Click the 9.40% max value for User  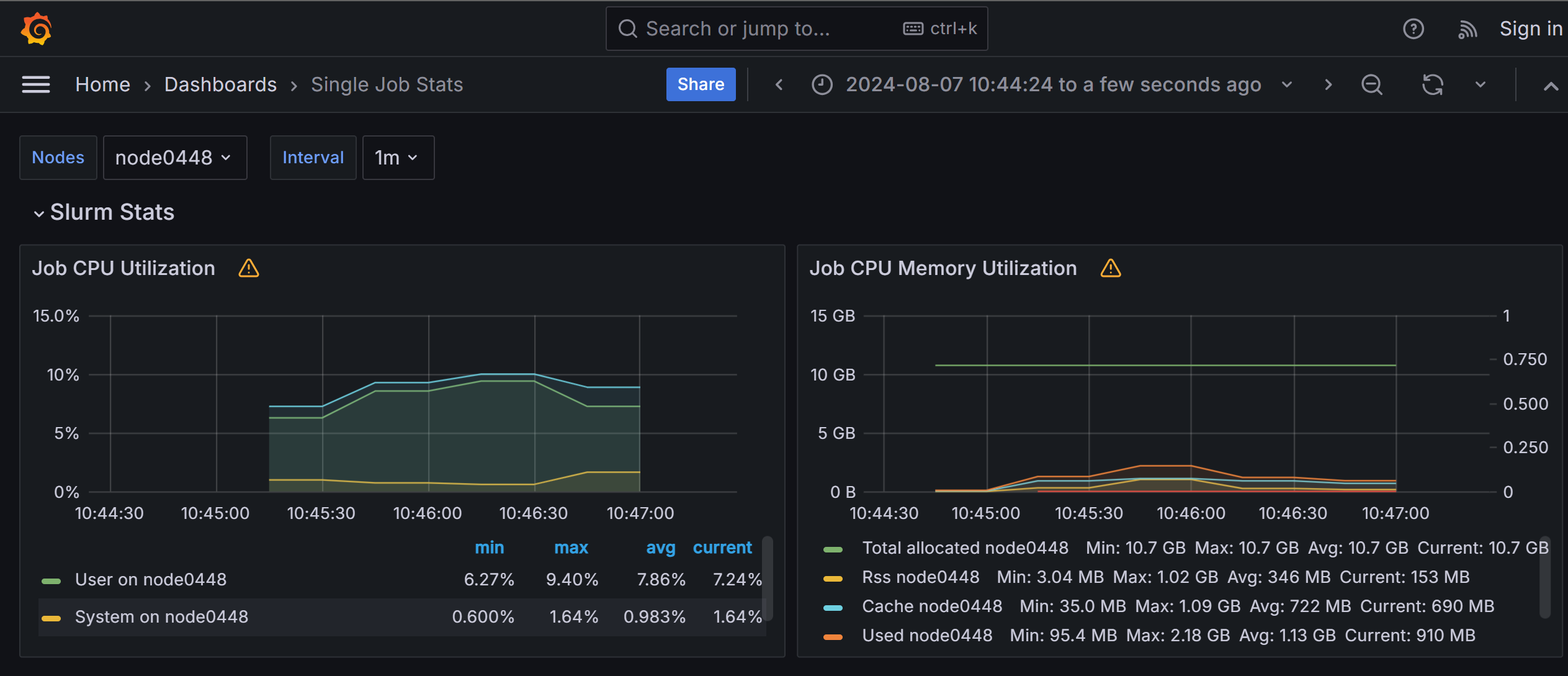click(x=572, y=580)
